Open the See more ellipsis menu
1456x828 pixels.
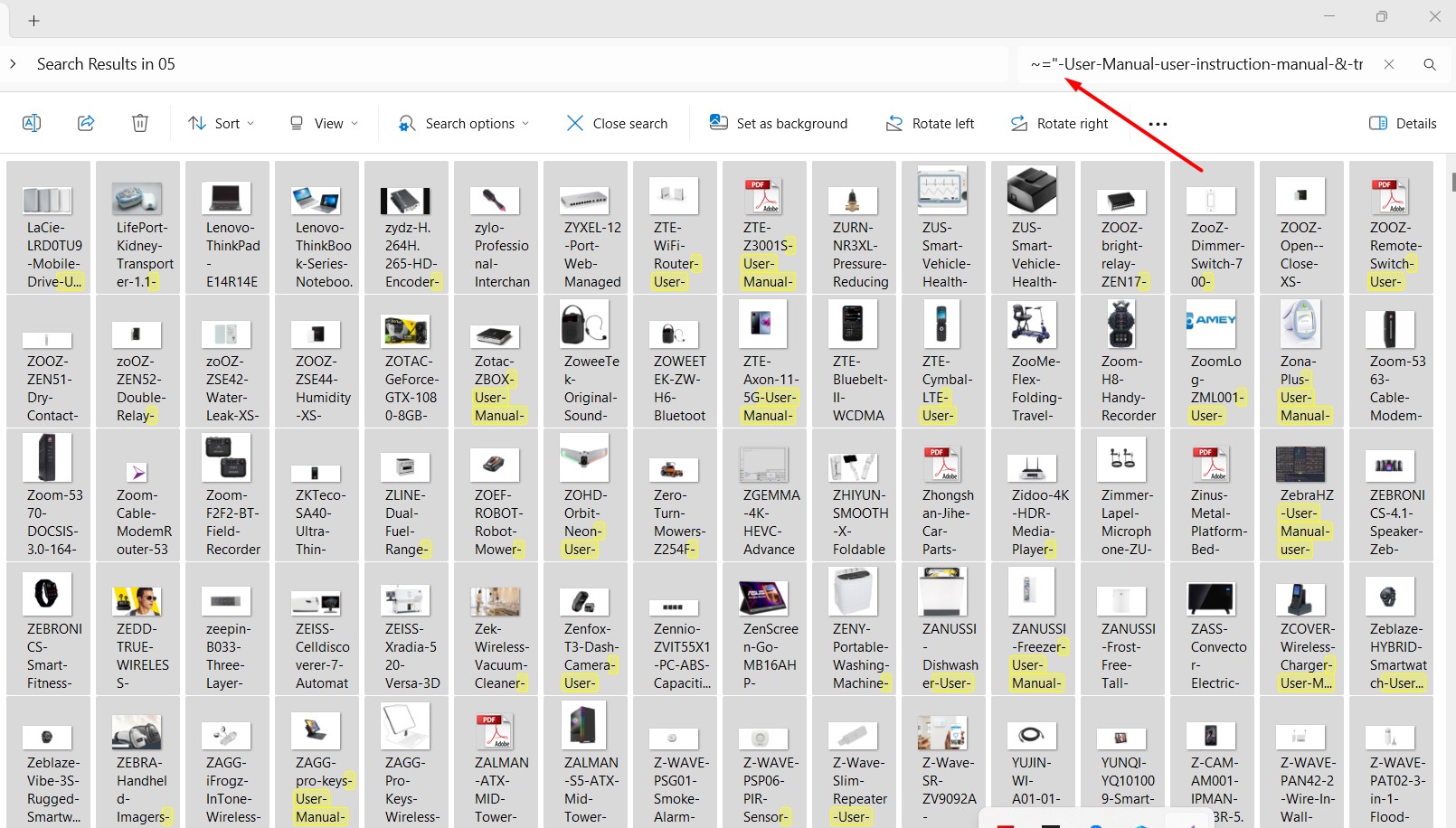[x=1158, y=123]
